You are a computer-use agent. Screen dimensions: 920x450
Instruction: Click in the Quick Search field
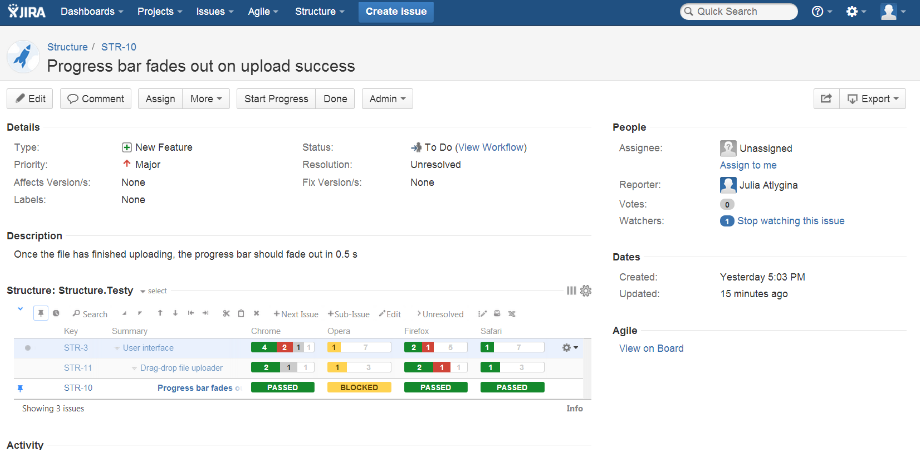click(739, 12)
